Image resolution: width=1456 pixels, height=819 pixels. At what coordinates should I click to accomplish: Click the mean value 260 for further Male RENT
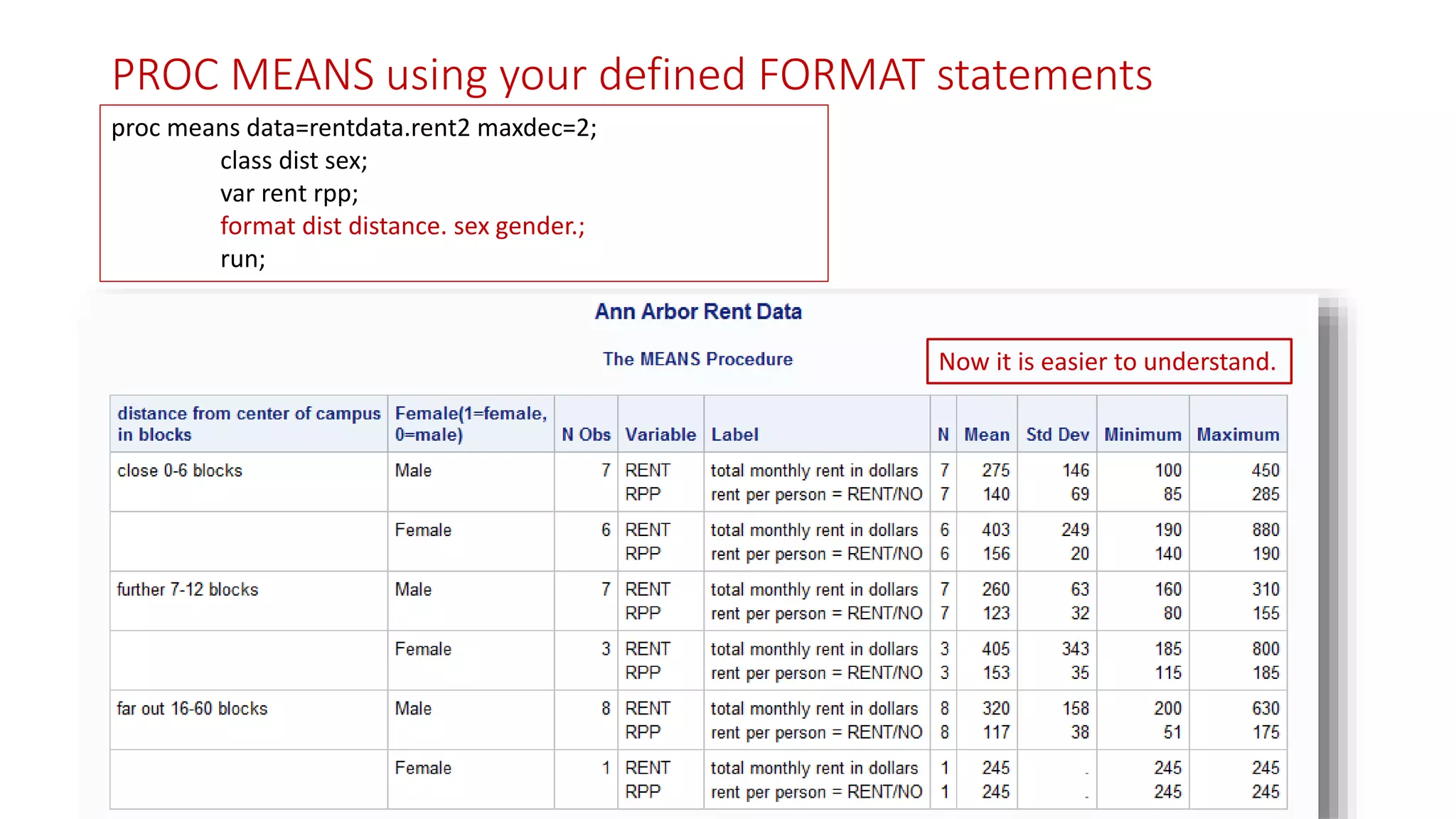(x=996, y=589)
